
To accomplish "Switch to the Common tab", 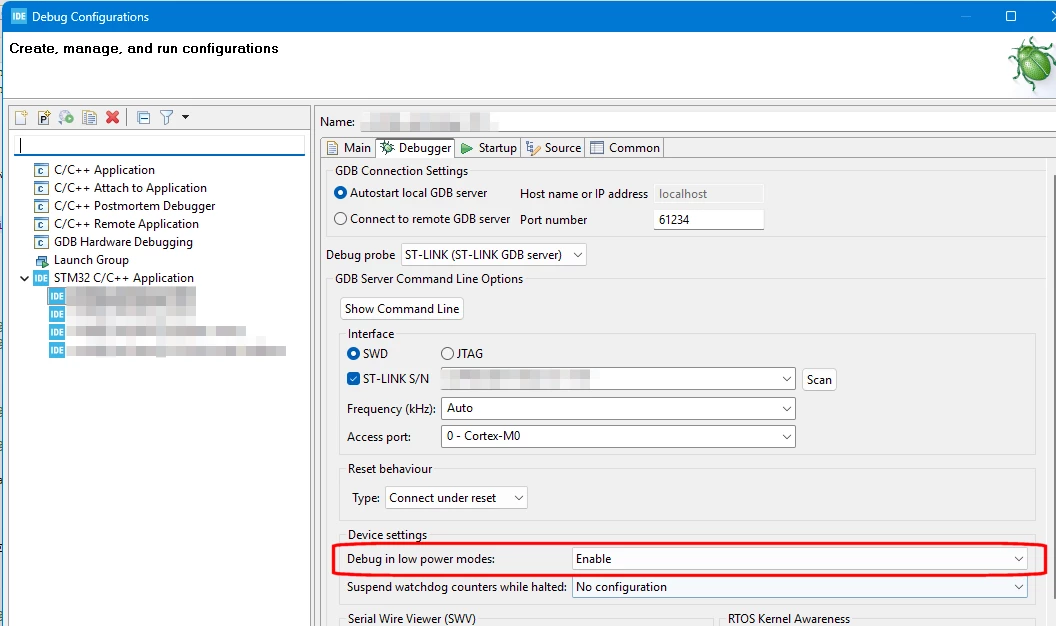I will [625, 147].
